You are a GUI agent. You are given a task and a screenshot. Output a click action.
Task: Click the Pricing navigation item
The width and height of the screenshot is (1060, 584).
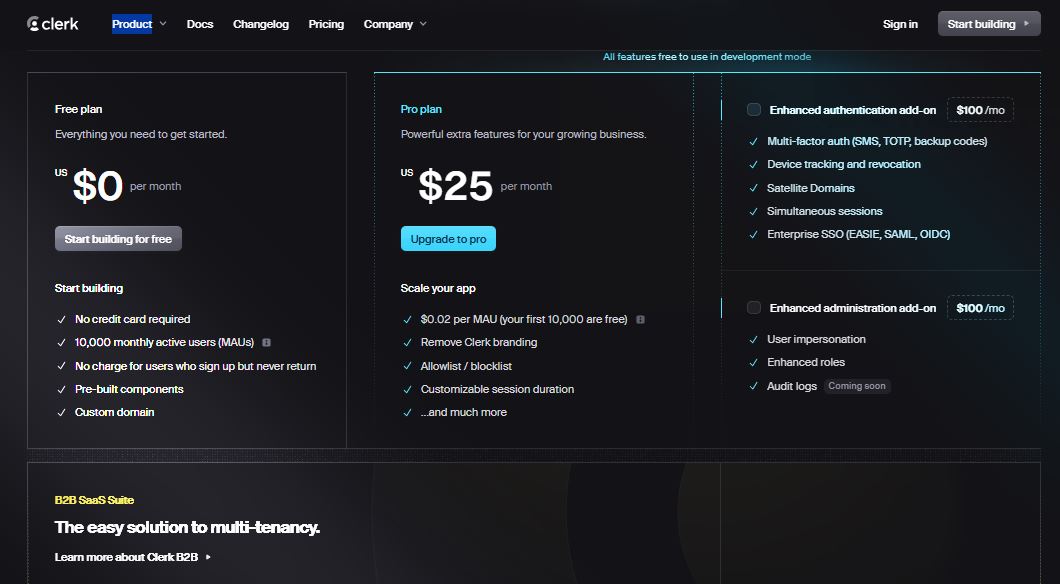(x=326, y=24)
